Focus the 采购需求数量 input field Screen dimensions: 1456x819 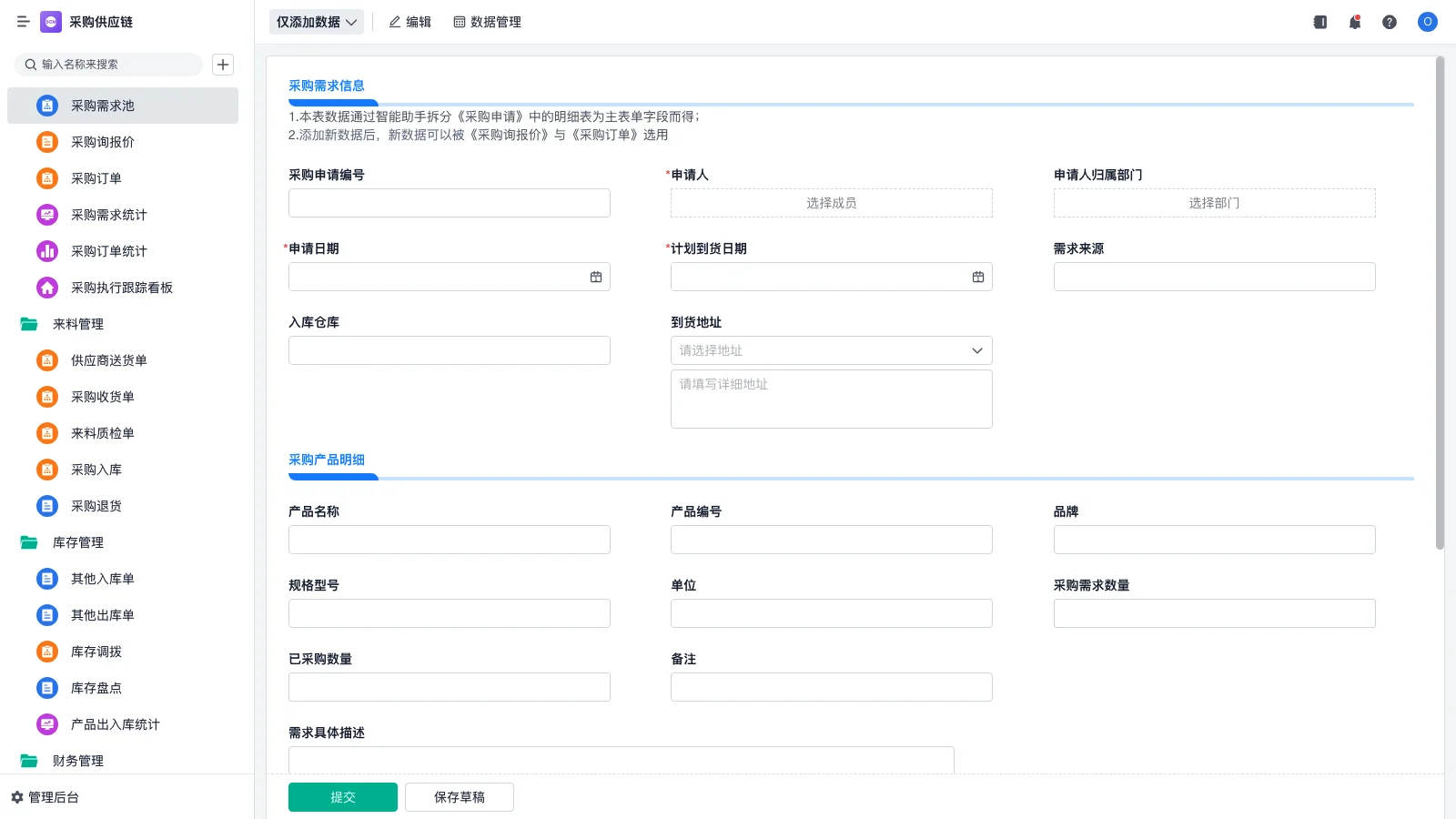1215,613
